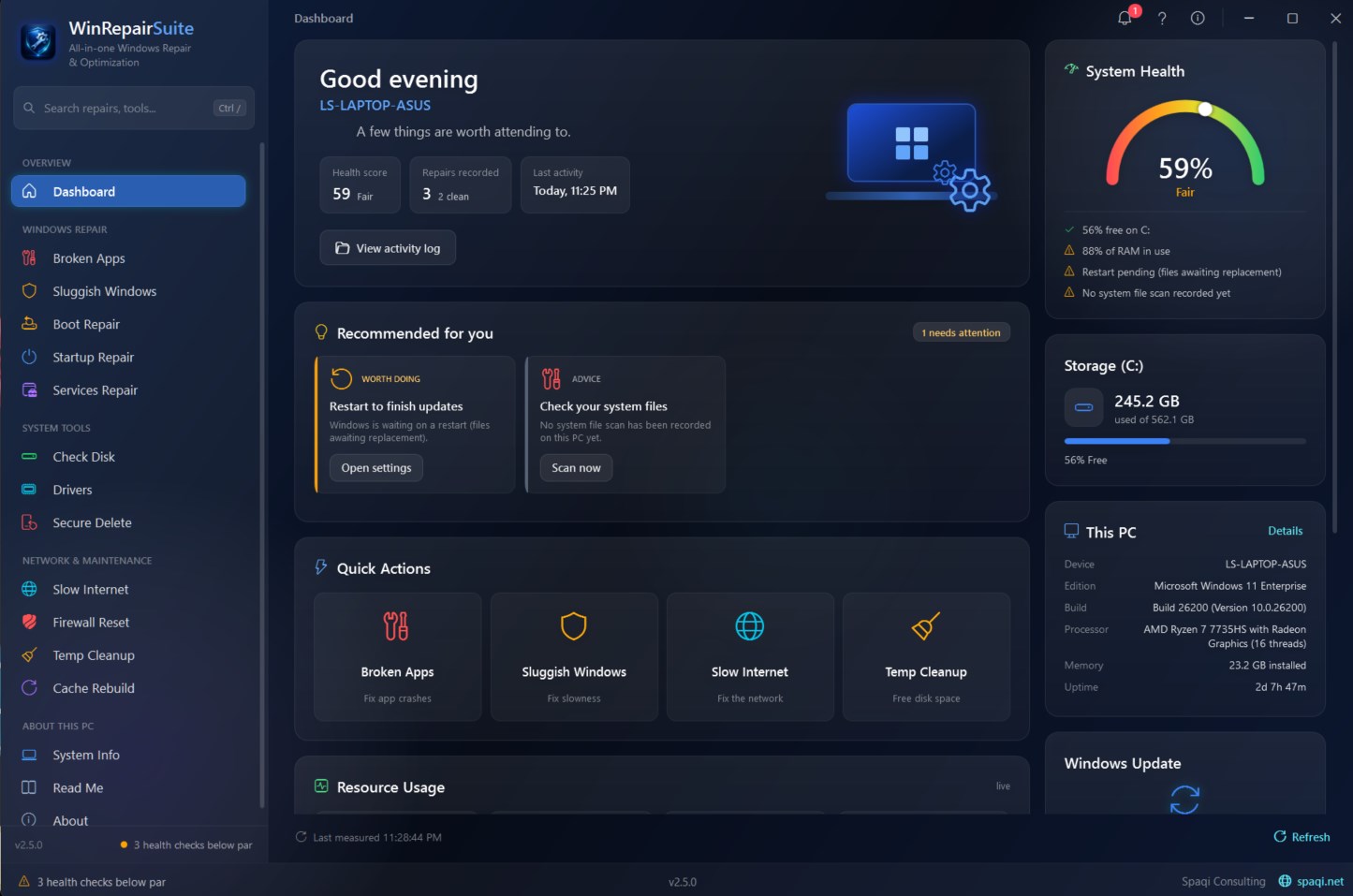Select Secure Delete tool
Image resolution: width=1353 pixels, height=896 pixels.
128,522
